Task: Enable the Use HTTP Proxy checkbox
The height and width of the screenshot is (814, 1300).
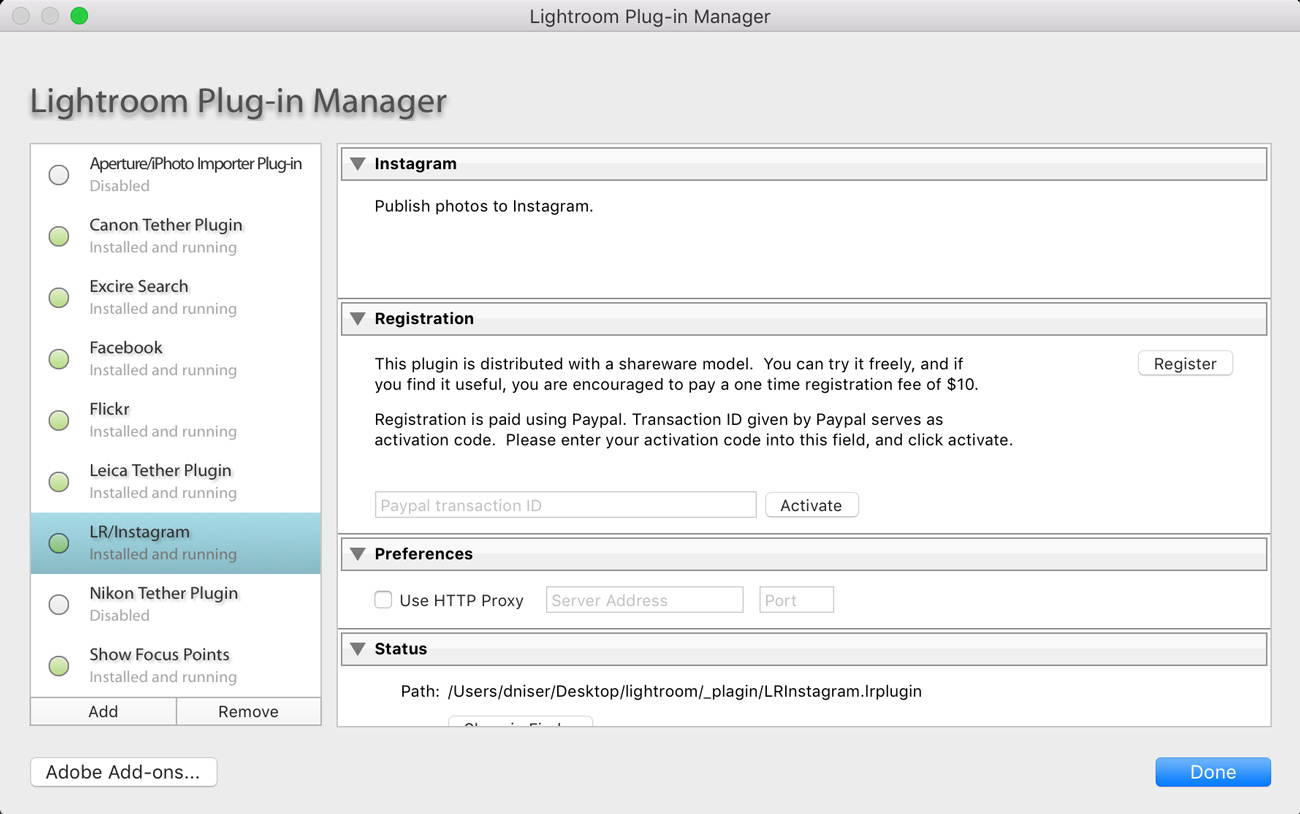Action: point(383,600)
